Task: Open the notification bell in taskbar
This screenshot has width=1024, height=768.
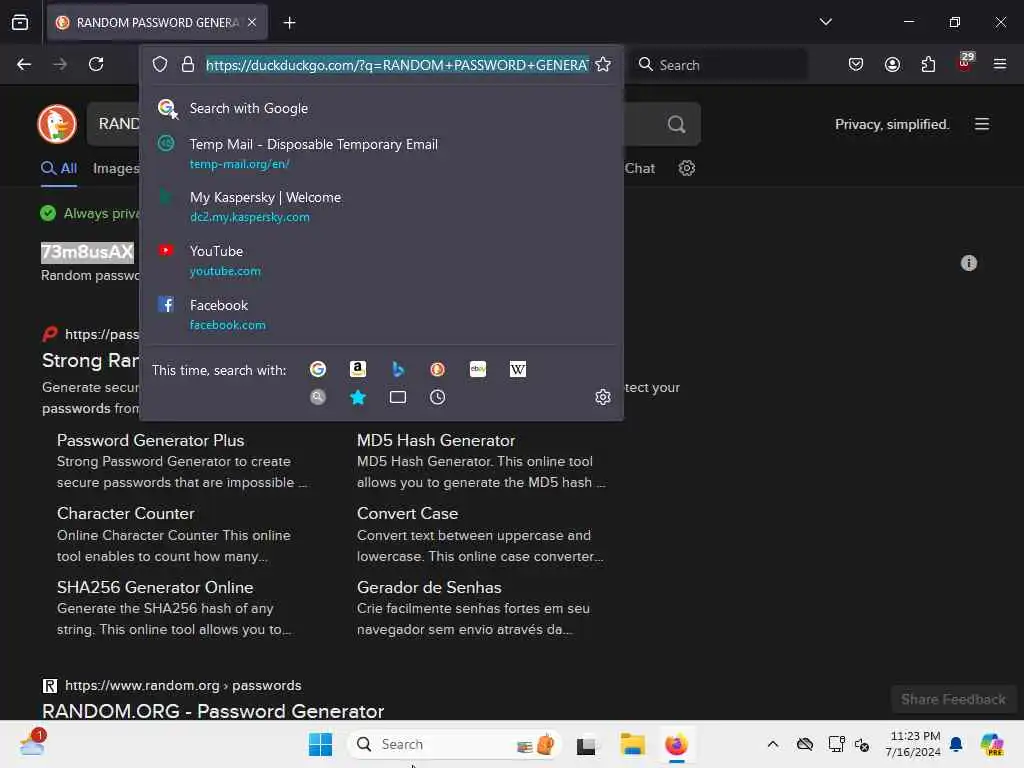Action: pyautogui.click(x=955, y=744)
